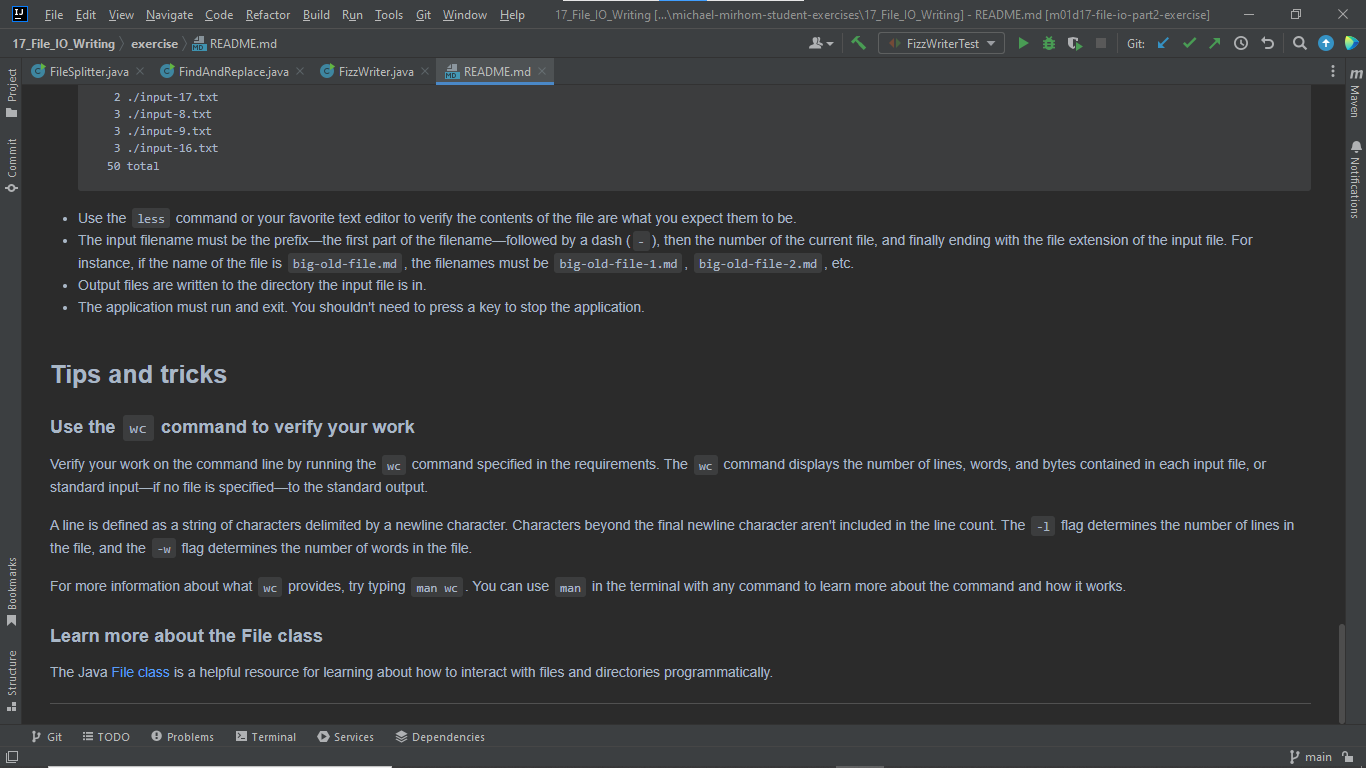This screenshot has width=1366, height=768.
Task: Click the Stop square icon
Action: [1101, 43]
